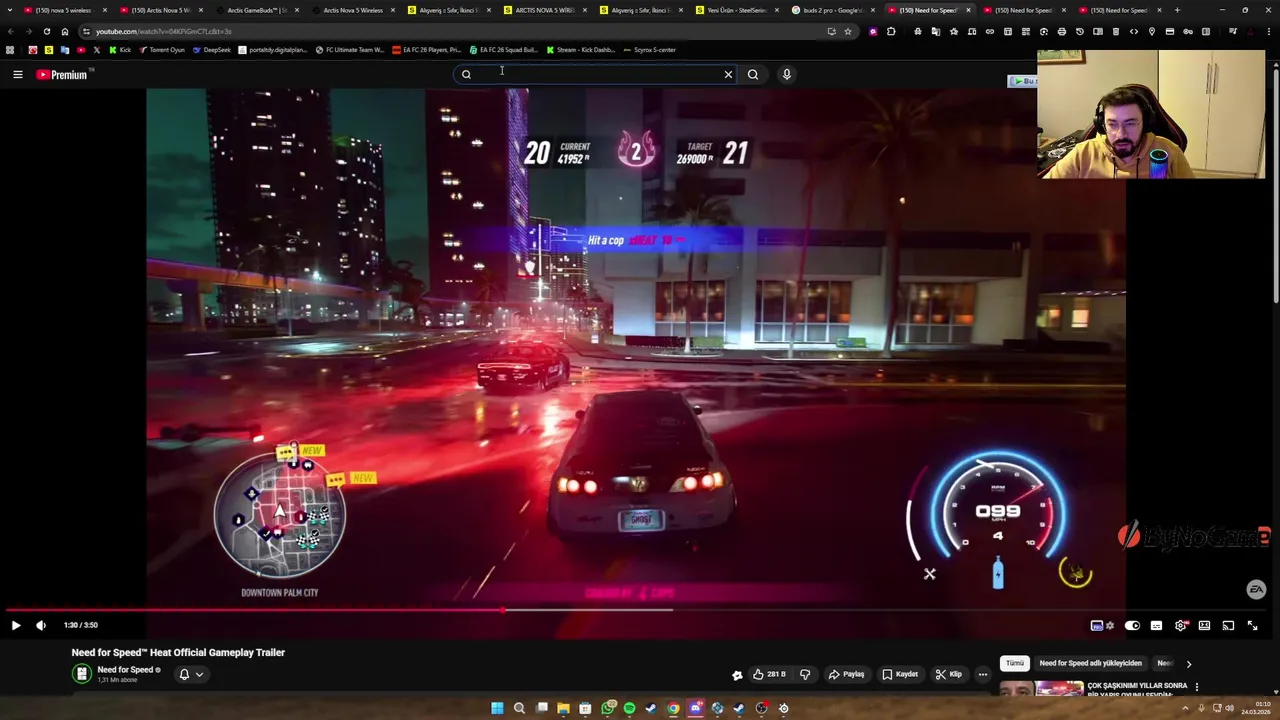Like the video (281 B)
This screenshot has width=1280, height=720.
point(768,674)
